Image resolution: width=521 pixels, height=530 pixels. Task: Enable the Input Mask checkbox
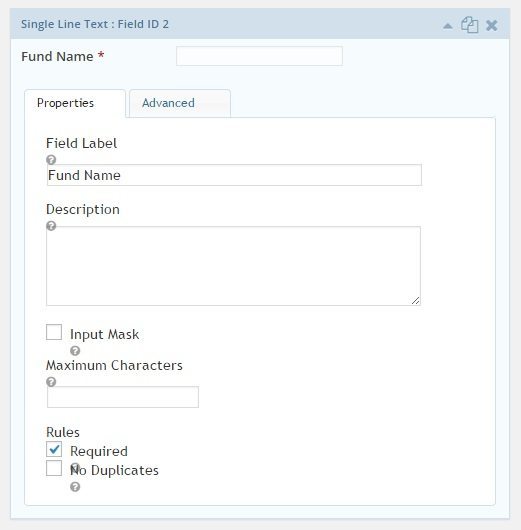click(x=54, y=332)
